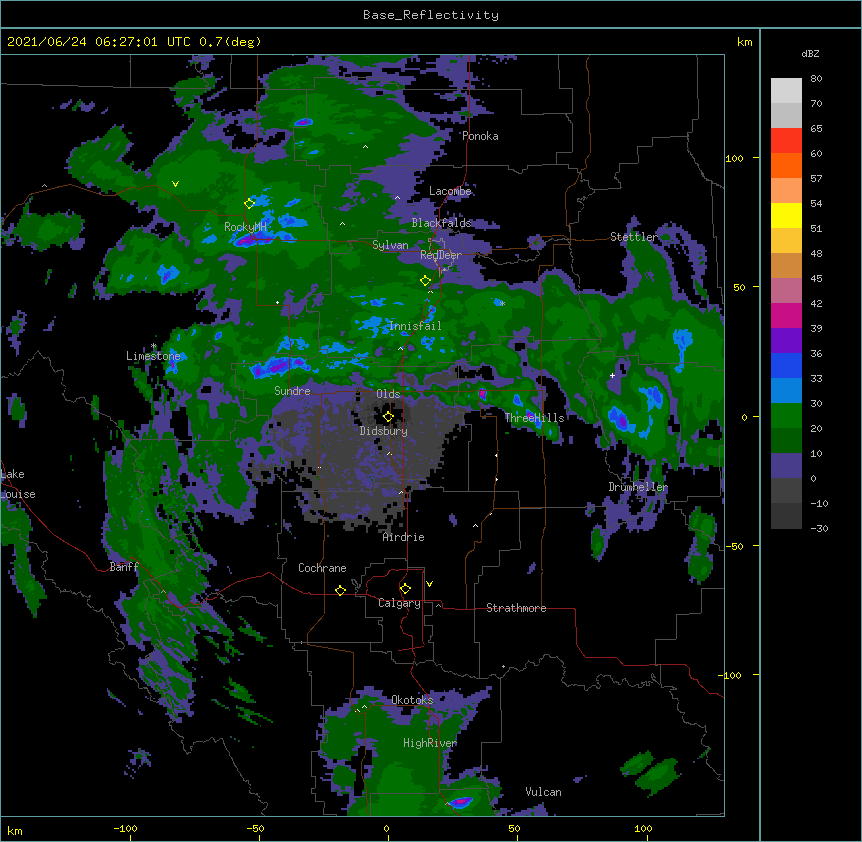This screenshot has width=862, height=842.
Task: Click the yellow diamond marker above Calgary label
Action: click(x=405, y=589)
